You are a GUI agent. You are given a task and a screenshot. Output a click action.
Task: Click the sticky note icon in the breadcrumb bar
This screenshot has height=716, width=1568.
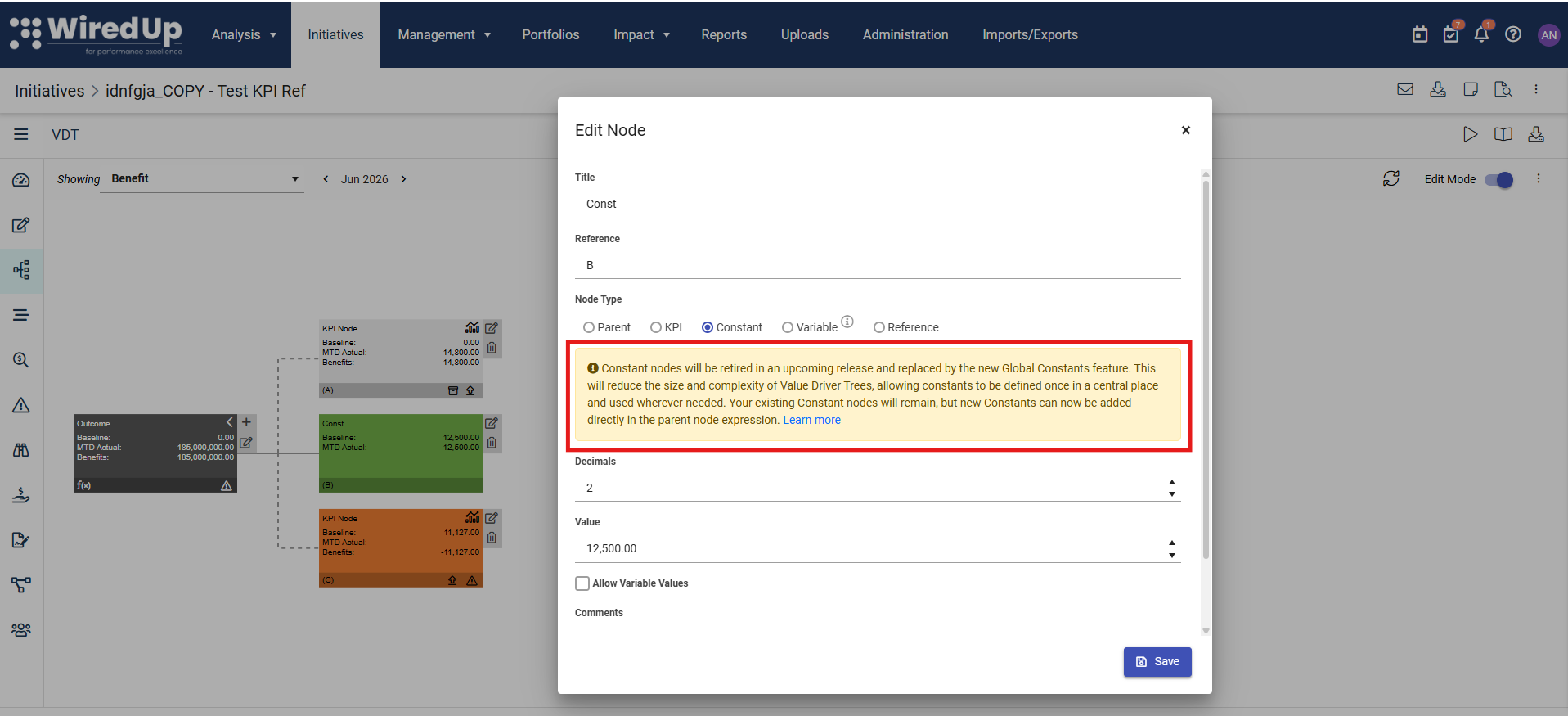[1471, 90]
